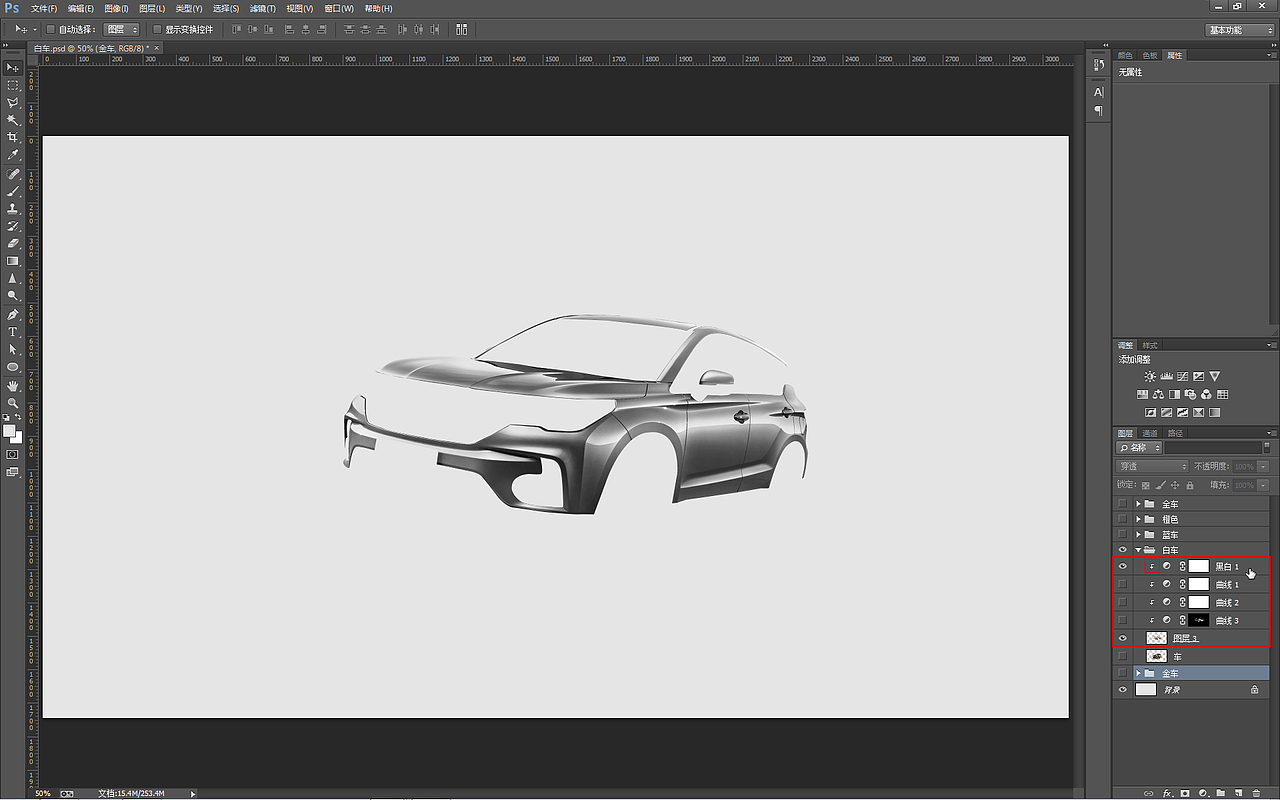Expand the 金车 layer group

click(x=1138, y=674)
